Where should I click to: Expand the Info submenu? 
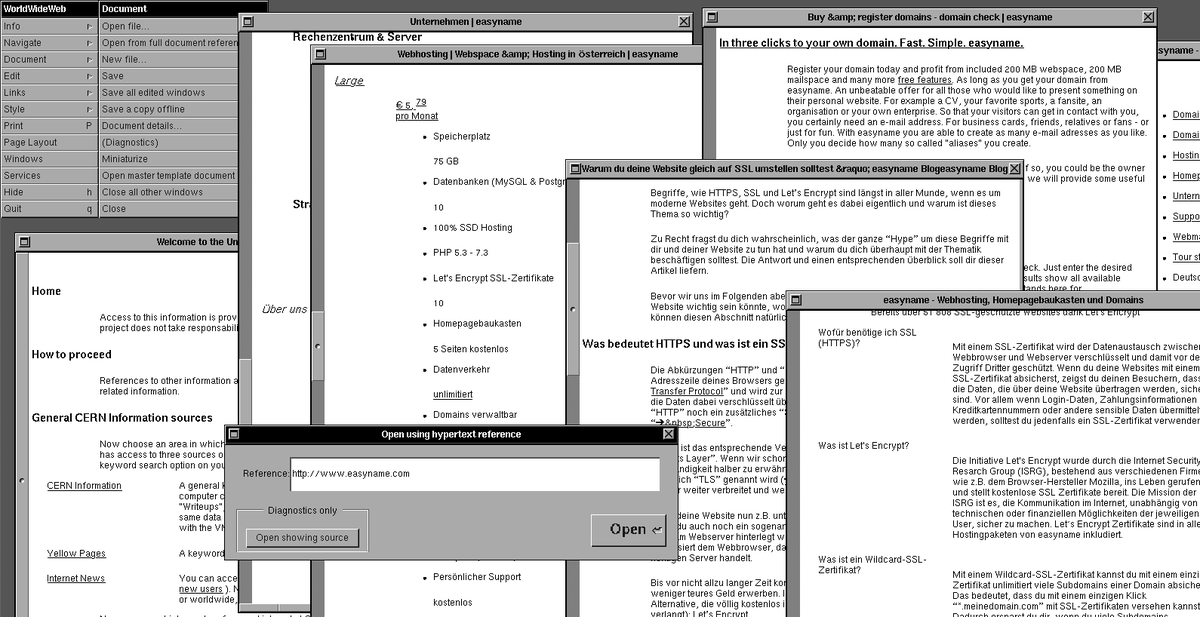[x=49, y=26]
